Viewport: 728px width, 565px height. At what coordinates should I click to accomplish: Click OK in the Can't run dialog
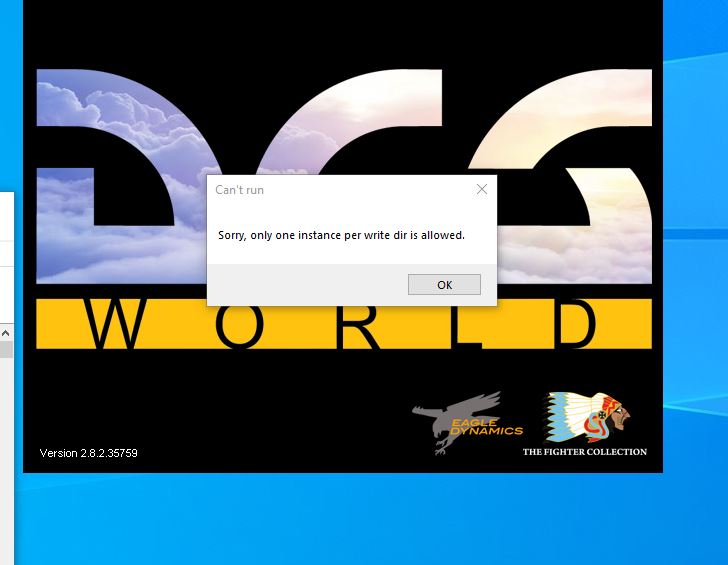coord(444,285)
